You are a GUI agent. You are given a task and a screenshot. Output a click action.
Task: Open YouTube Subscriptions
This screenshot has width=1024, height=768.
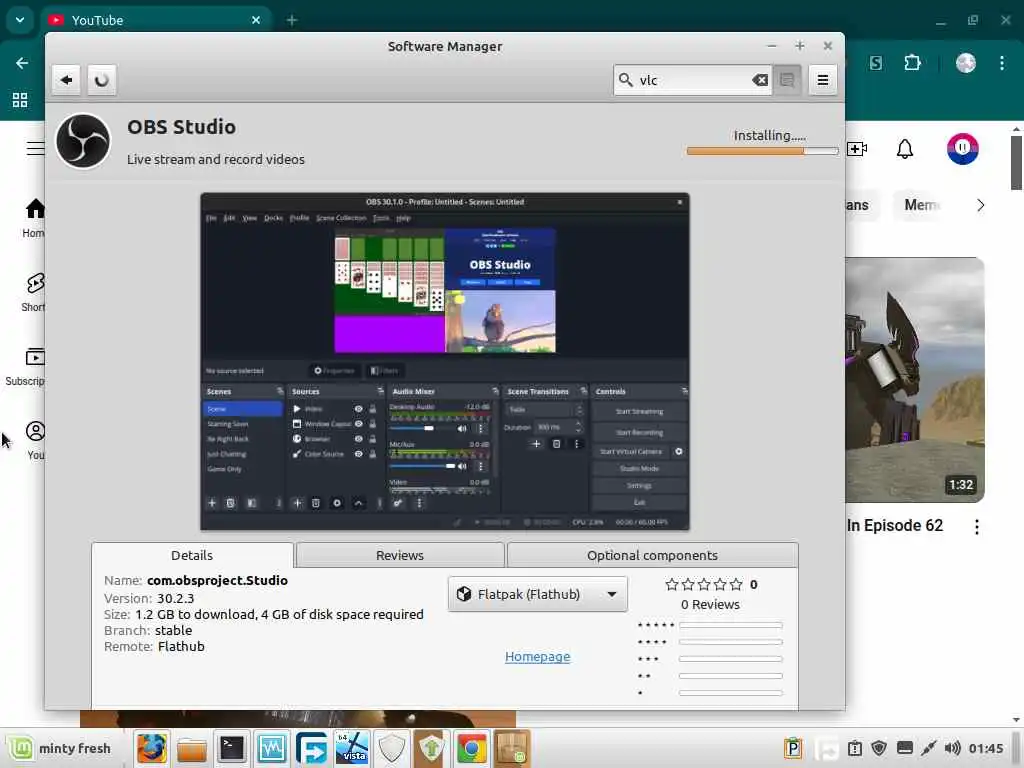[26, 366]
